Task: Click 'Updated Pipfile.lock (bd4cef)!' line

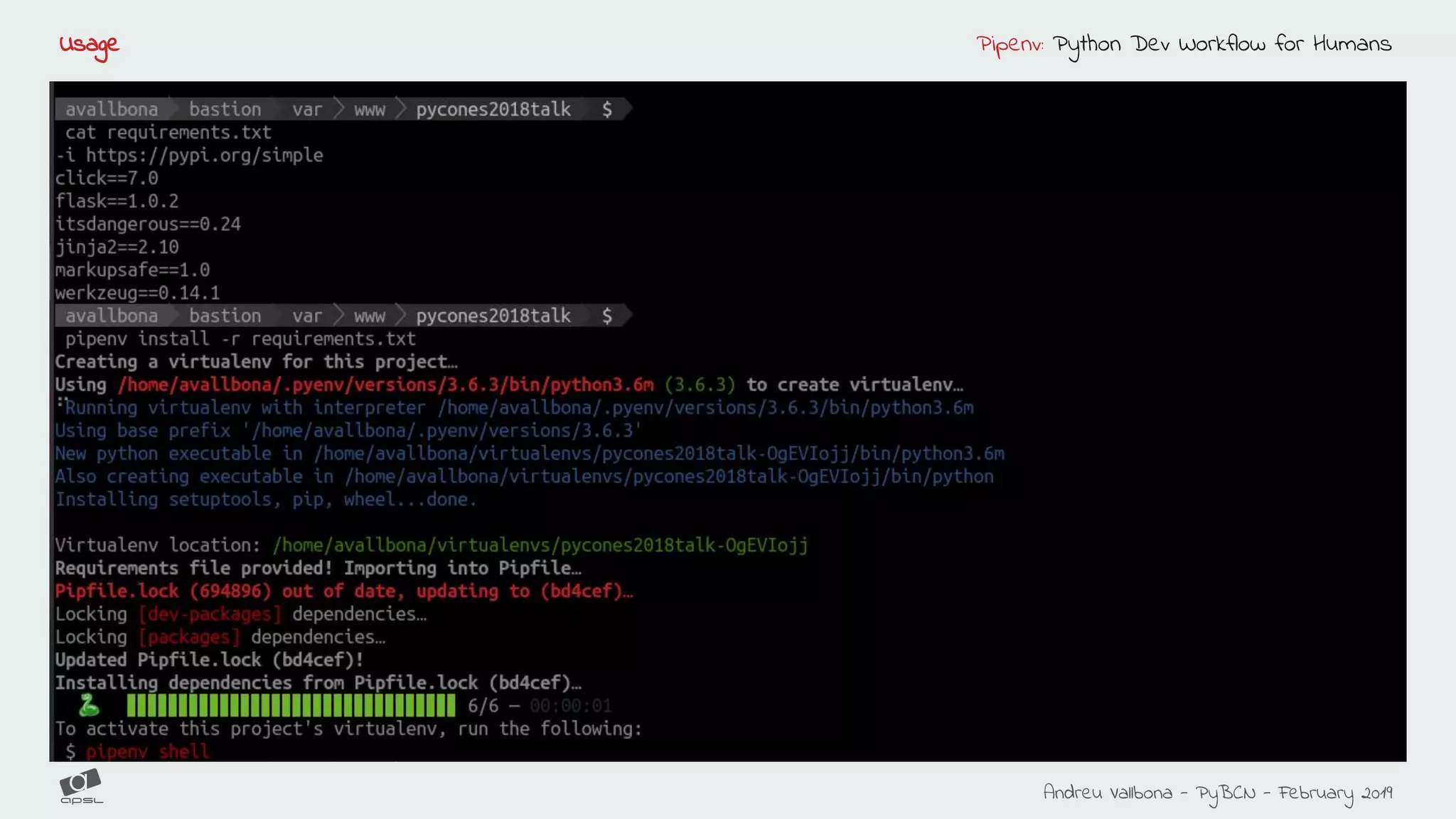Action: (210, 660)
